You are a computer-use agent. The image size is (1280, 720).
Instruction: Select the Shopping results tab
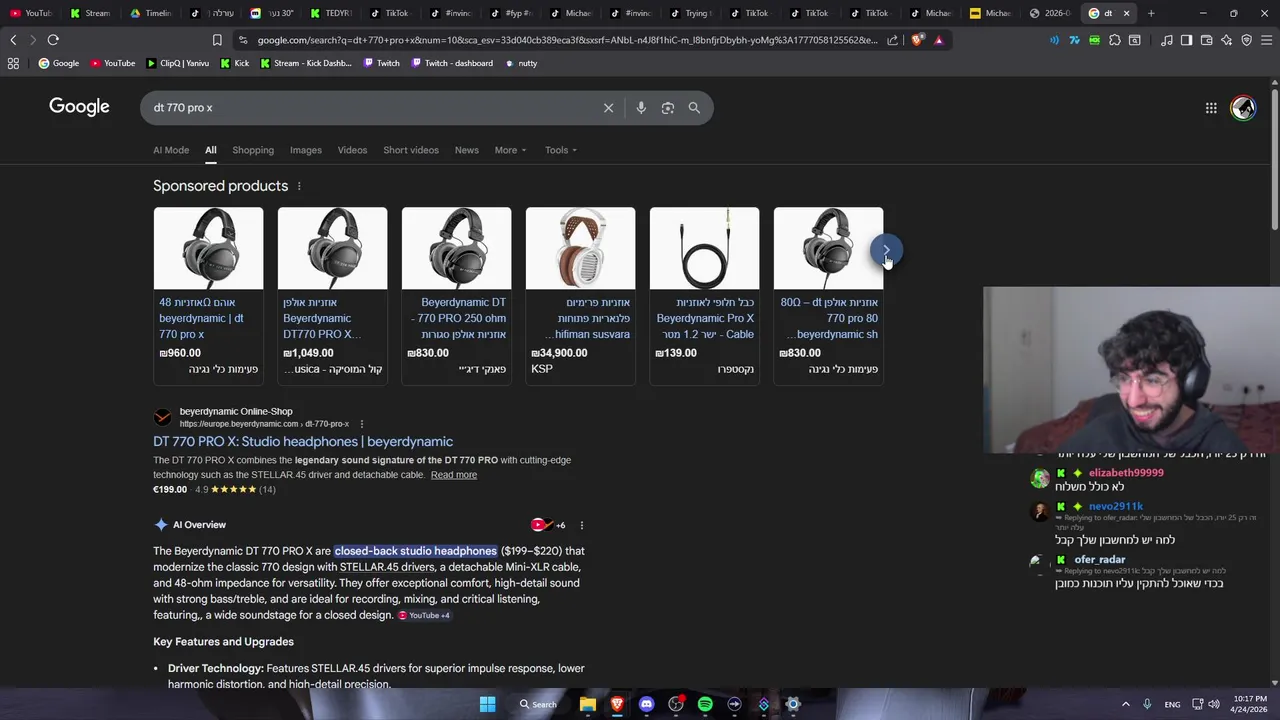pos(253,150)
